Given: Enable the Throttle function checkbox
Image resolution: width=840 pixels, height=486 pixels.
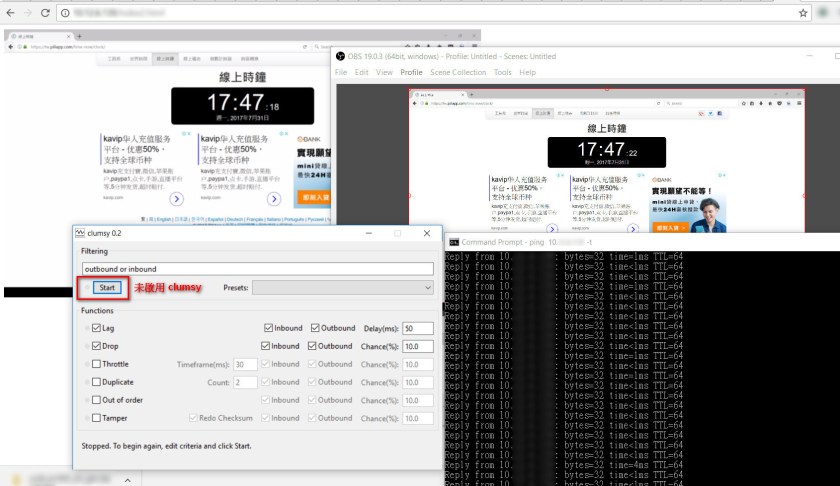Looking at the screenshot, I should pyautogui.click(x=97, y=364).
